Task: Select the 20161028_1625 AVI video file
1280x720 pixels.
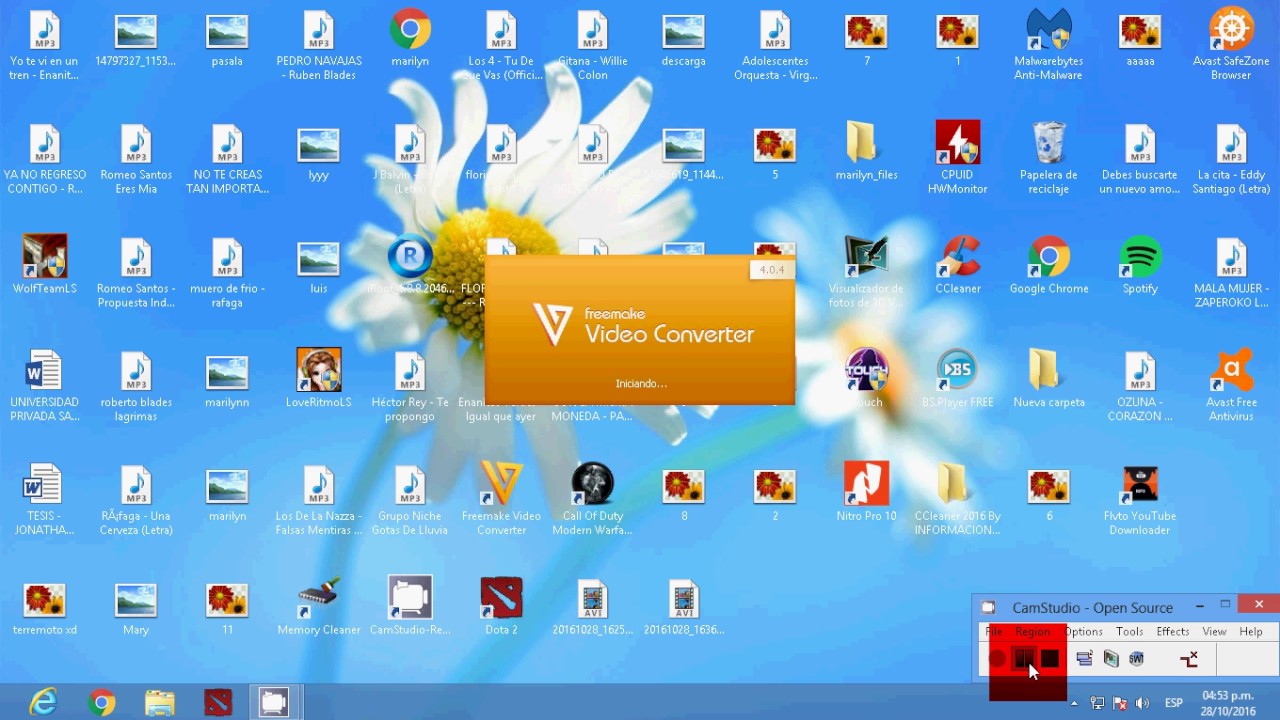Action: click(x=592, y=607)
